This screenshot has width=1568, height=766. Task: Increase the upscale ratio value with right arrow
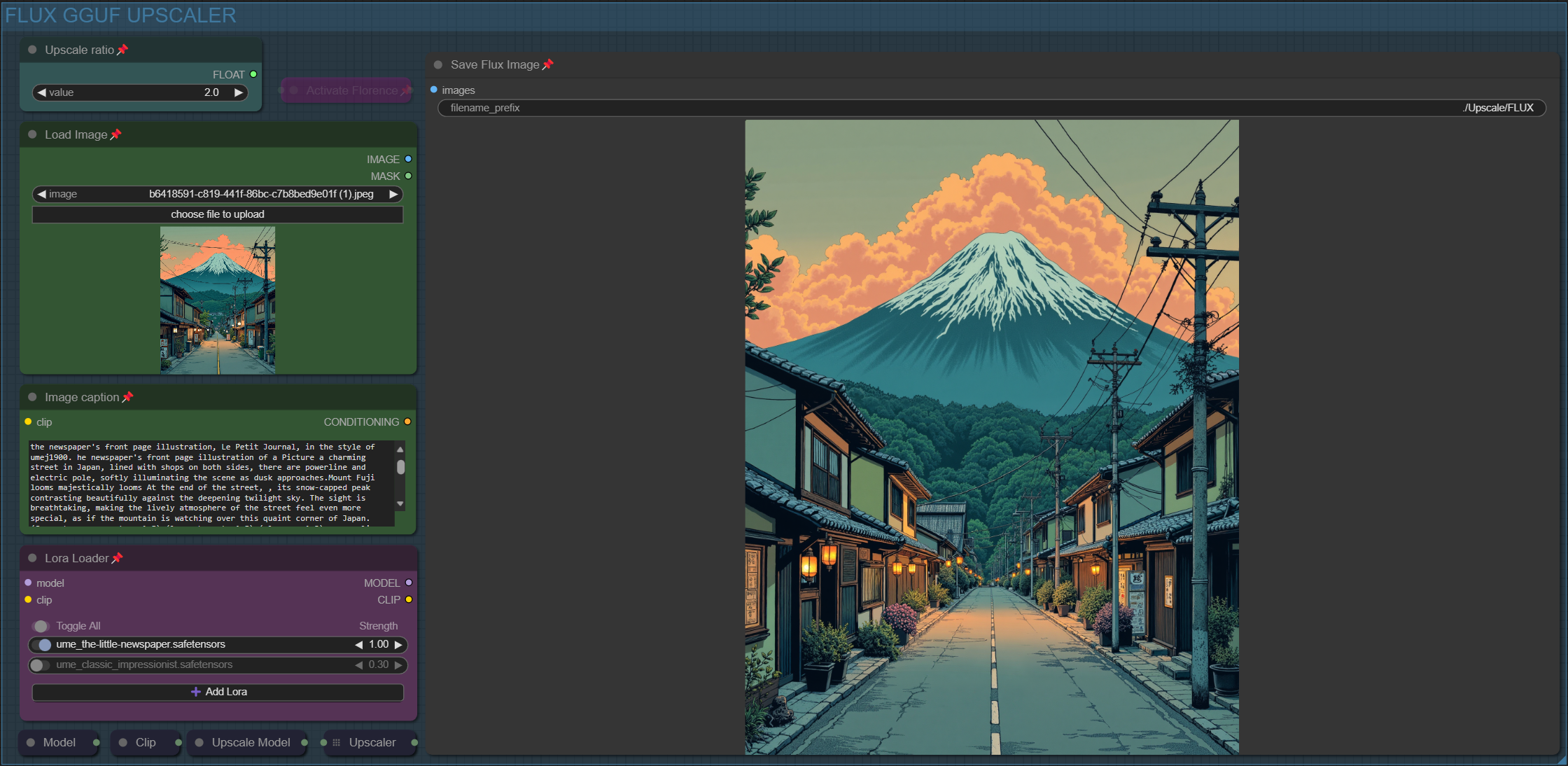239,92
